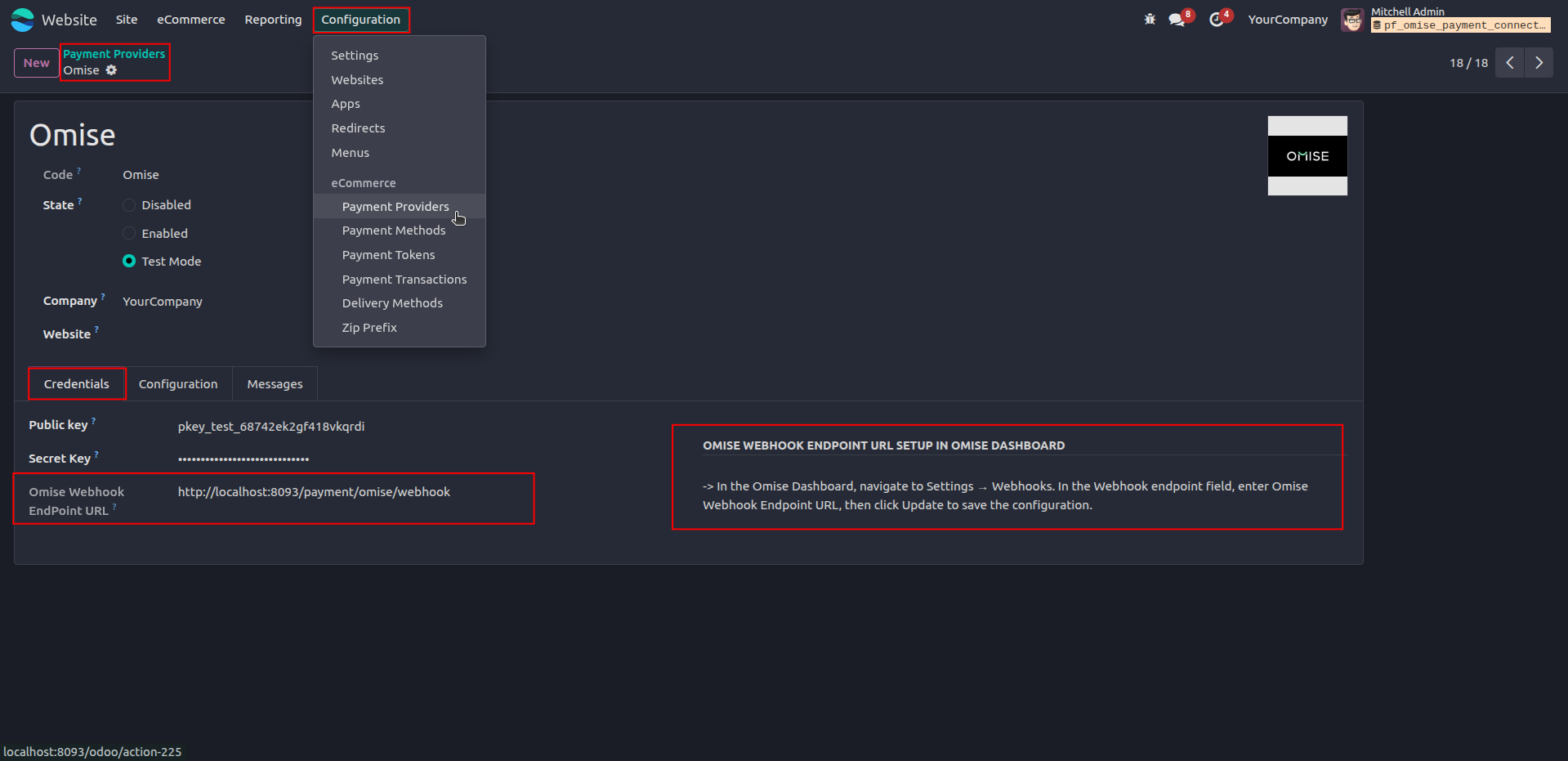Open the YourCompany company switcher
This screenshot has height=761, width=1568.
(1288, 20)
